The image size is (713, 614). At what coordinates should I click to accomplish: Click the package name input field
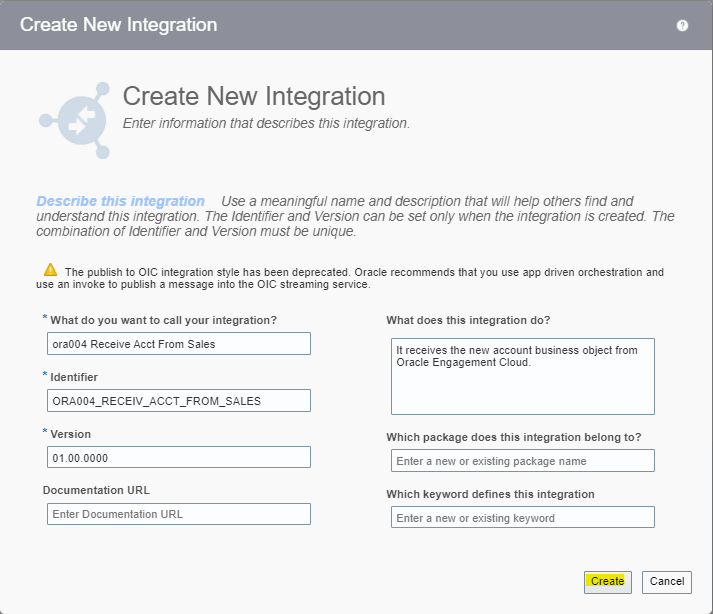(522, 461)
